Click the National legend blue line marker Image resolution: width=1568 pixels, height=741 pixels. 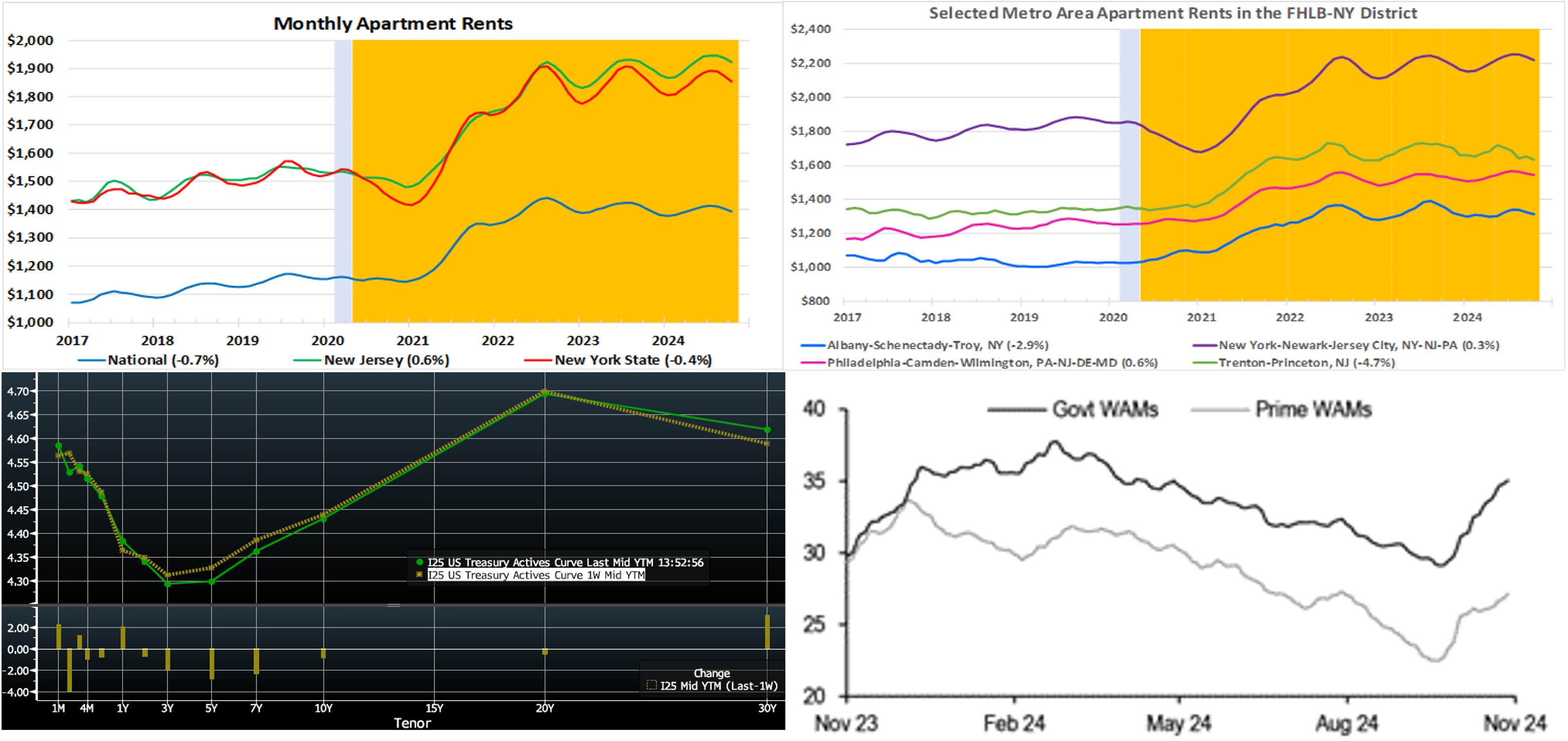coord(92,361)
